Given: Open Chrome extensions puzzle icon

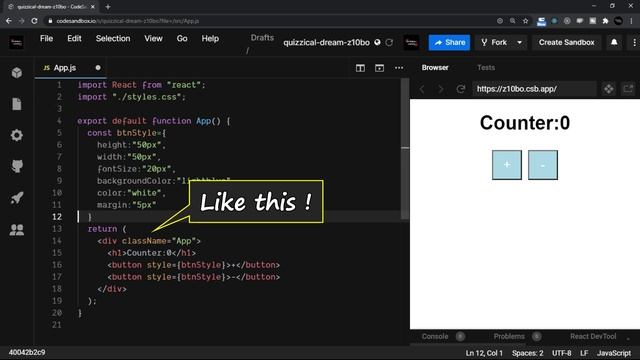Looking at the screenshot, I should point(605,21).
